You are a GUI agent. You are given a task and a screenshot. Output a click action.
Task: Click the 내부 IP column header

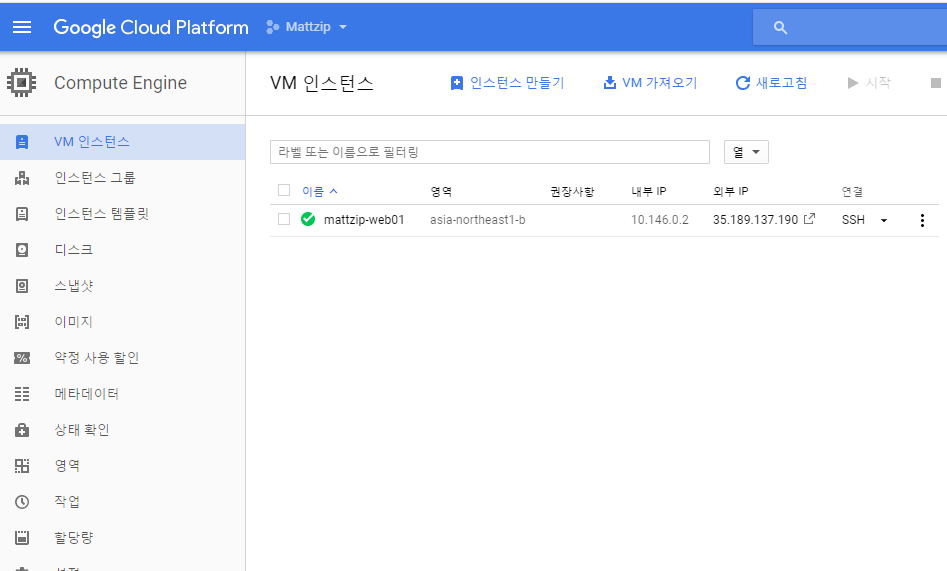(649, 192)
